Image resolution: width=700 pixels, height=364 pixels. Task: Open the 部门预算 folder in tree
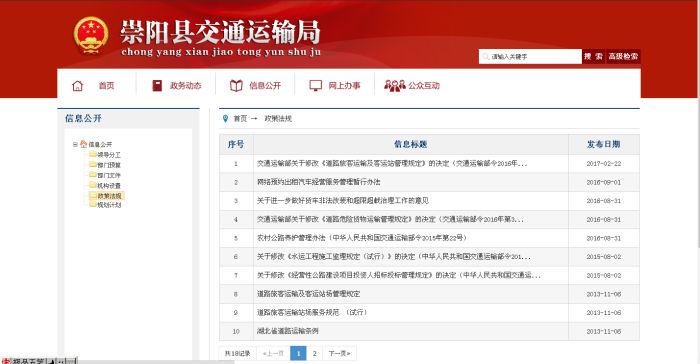pyautogui.click(x=104, y=165)
